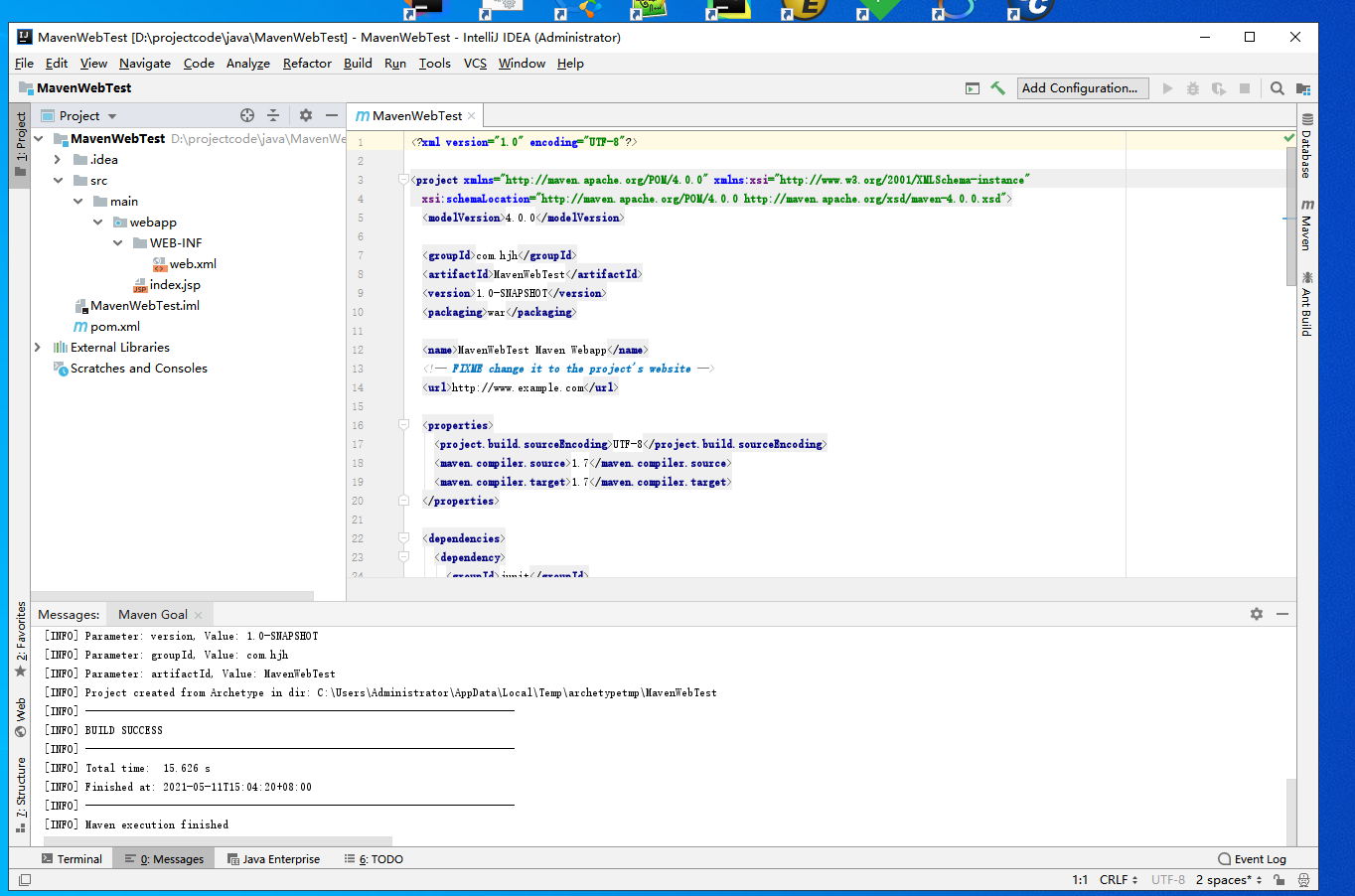The width and height of the screenshot is (1355, 896).
Task: Close the MavenWebTest editor tab
Action: [x=471, y=116]
